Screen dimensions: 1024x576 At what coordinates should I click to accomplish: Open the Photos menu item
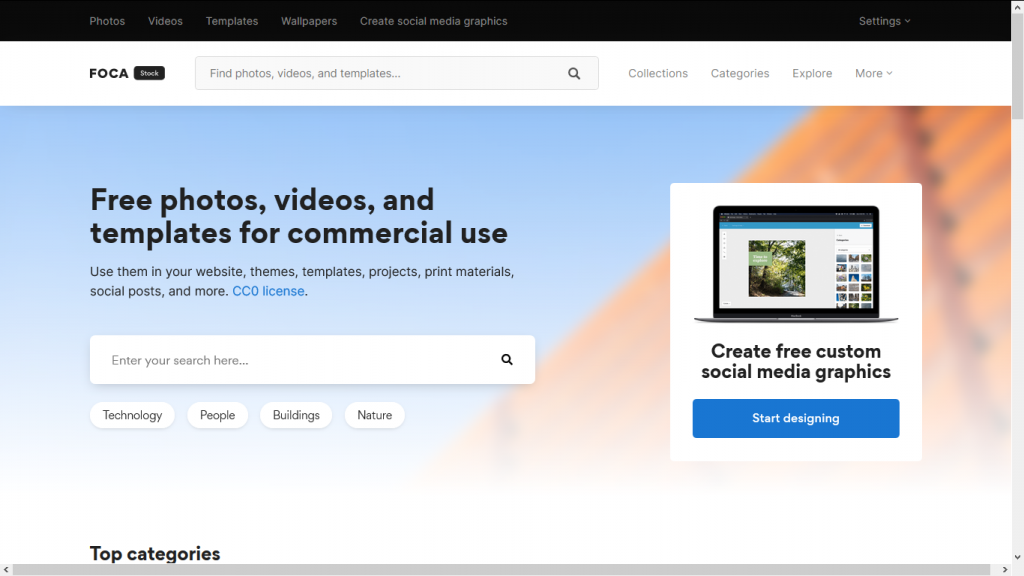point(107,21)
